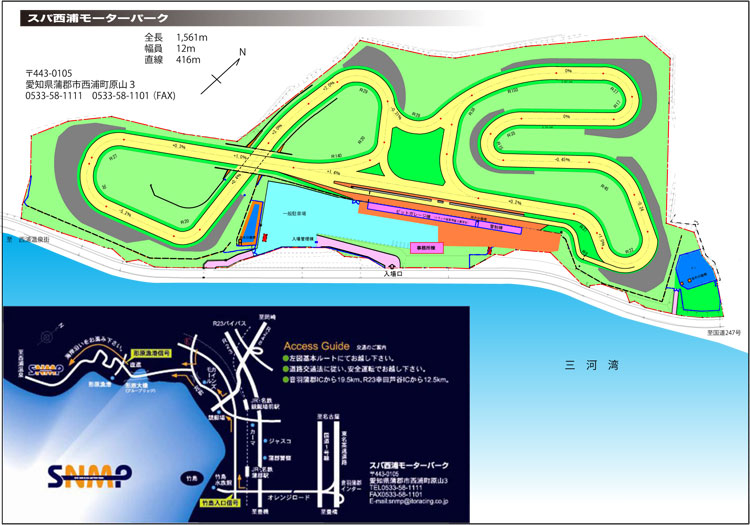Image resolution: width=750 pixels, height=525 pixels.
Task: Click the E-mail snmp@itoracing.co.jp line
Action: 409,501
